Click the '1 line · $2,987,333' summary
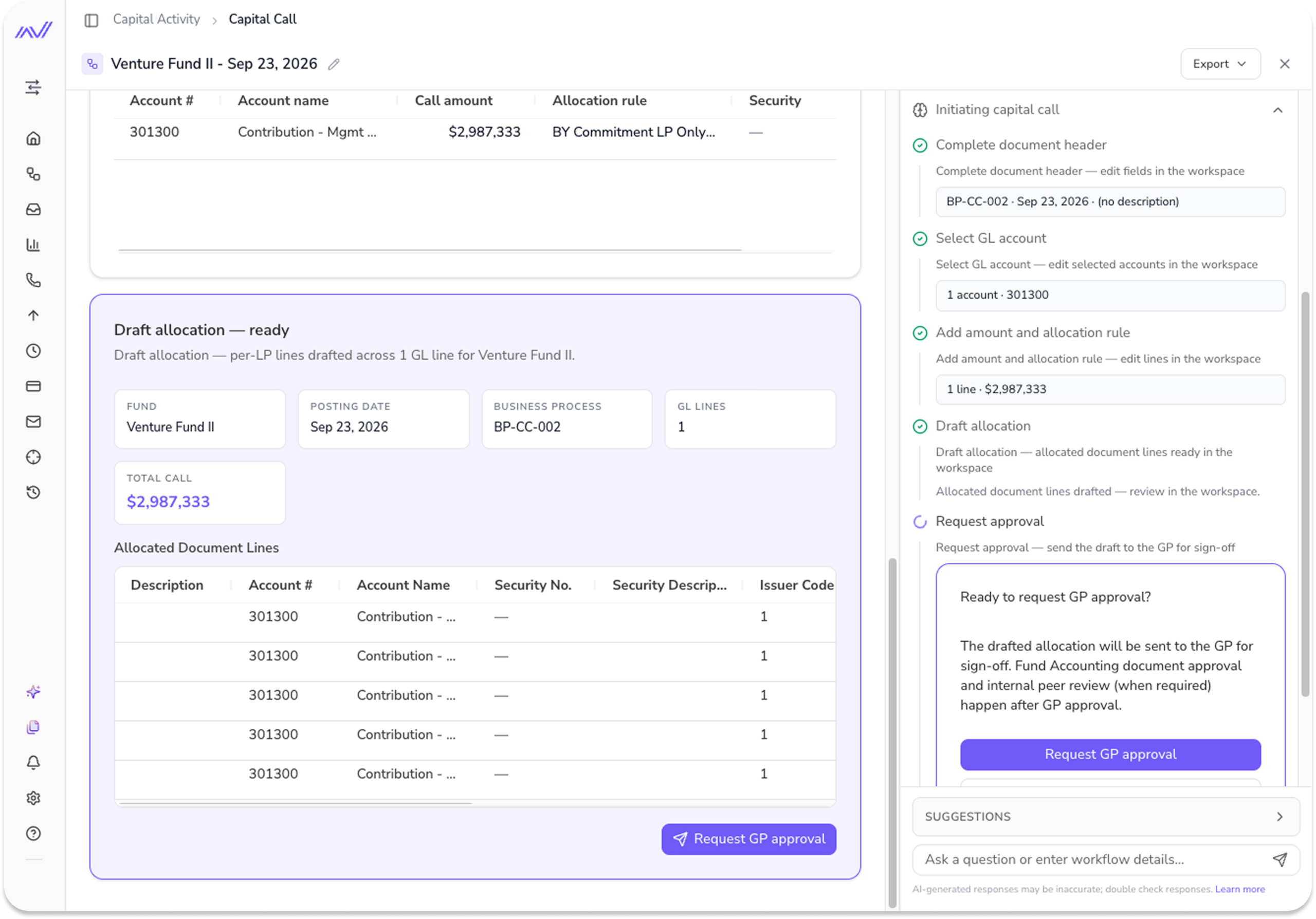Viewport: 1316px width, 919px height. (1110, 389)
